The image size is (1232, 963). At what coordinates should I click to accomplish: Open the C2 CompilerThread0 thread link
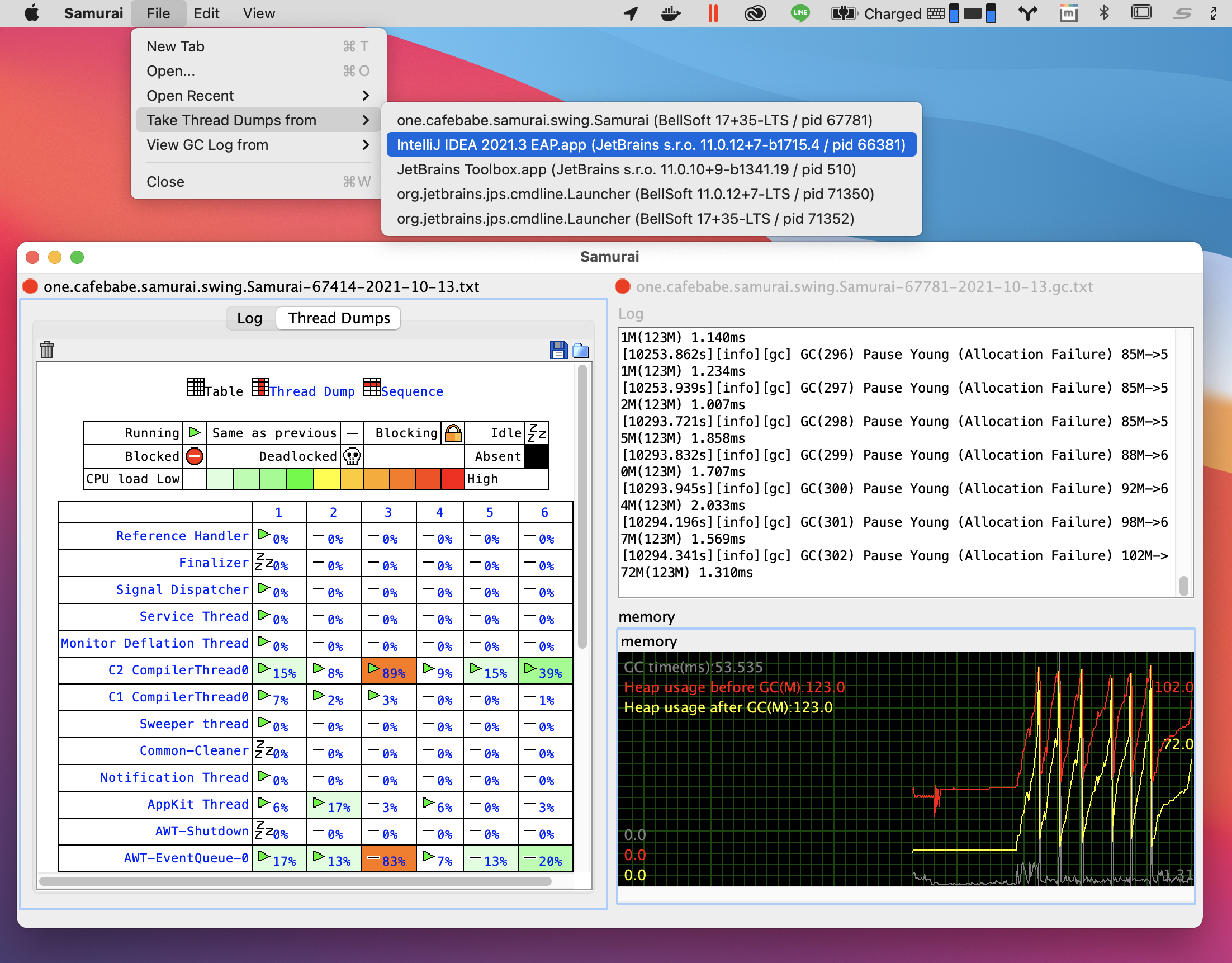tap(178, 670)
